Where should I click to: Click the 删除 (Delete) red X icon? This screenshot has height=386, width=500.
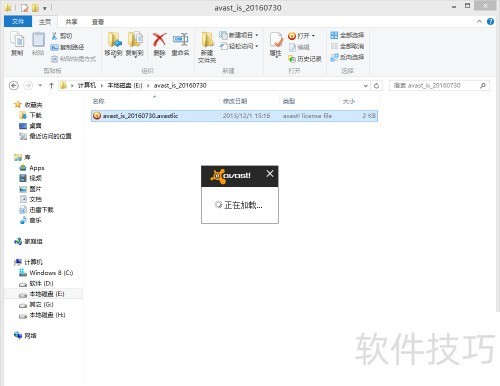(159, 44)
